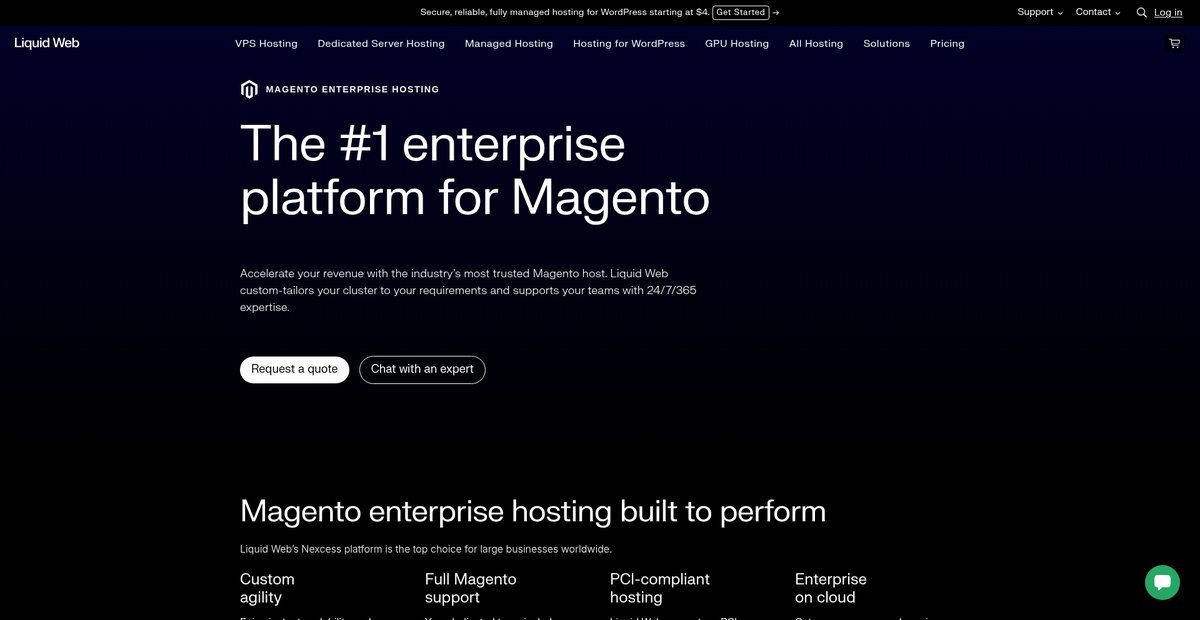This screenshot has height=620, width=1200.
Task: Click Request a quote button
Action: (295, 369)
